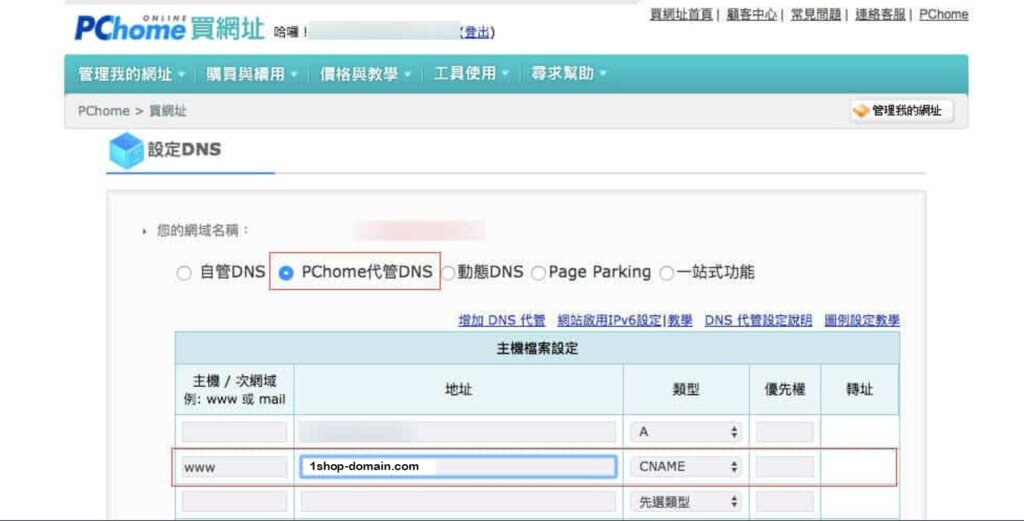
Task: Click the address field containing 1shop-domain.com
Action: tap(458, 466)
